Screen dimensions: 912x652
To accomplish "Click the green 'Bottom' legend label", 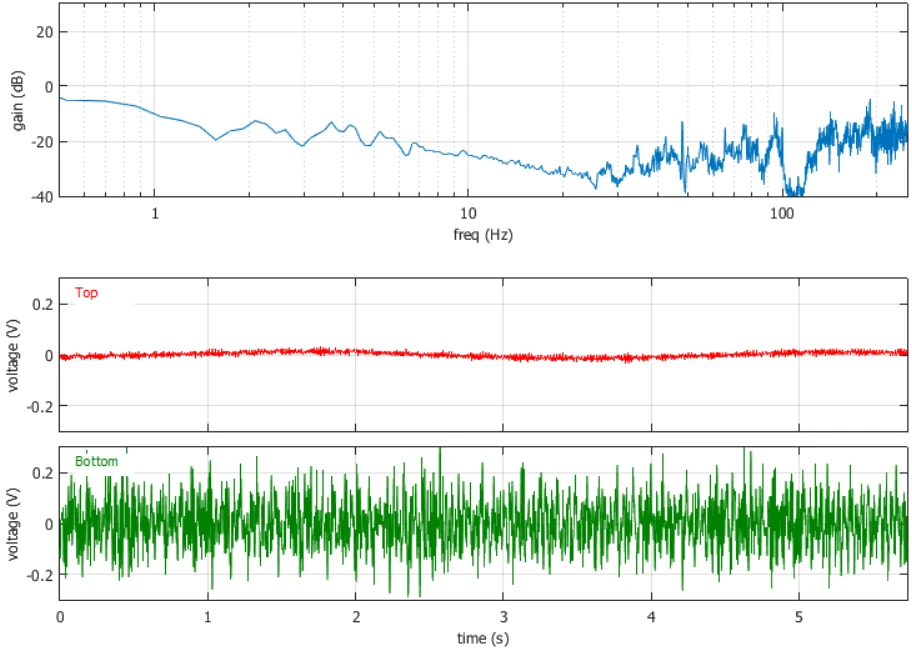I will pos(97,461).
